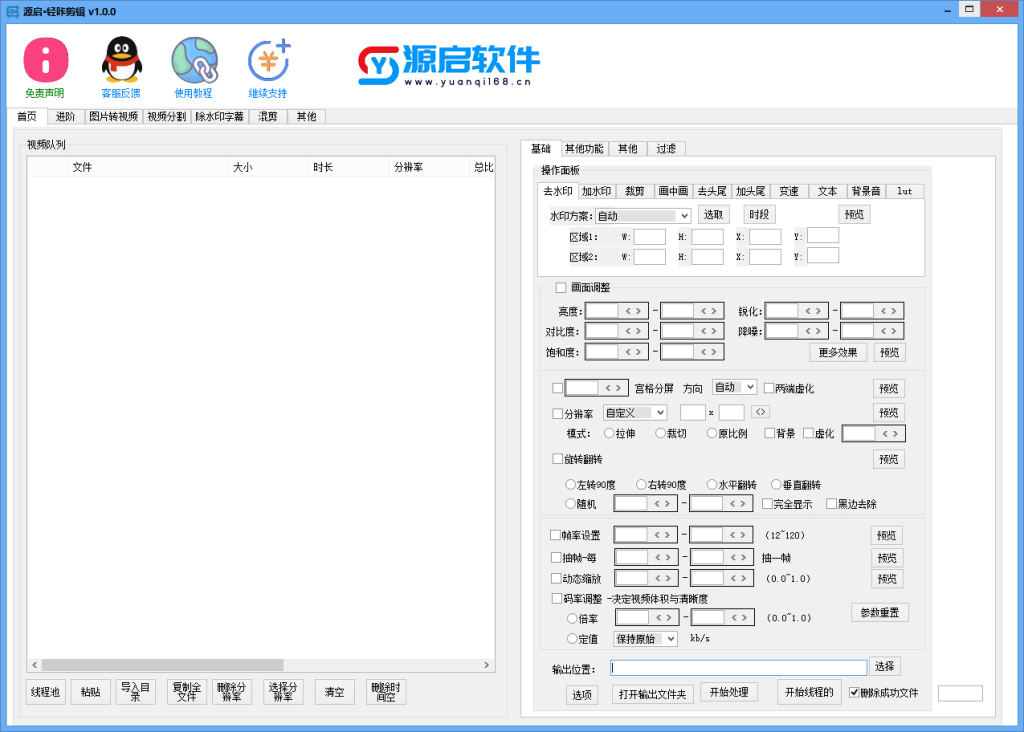
Task: Open the 画中画 tab
Action: (673, 191)
